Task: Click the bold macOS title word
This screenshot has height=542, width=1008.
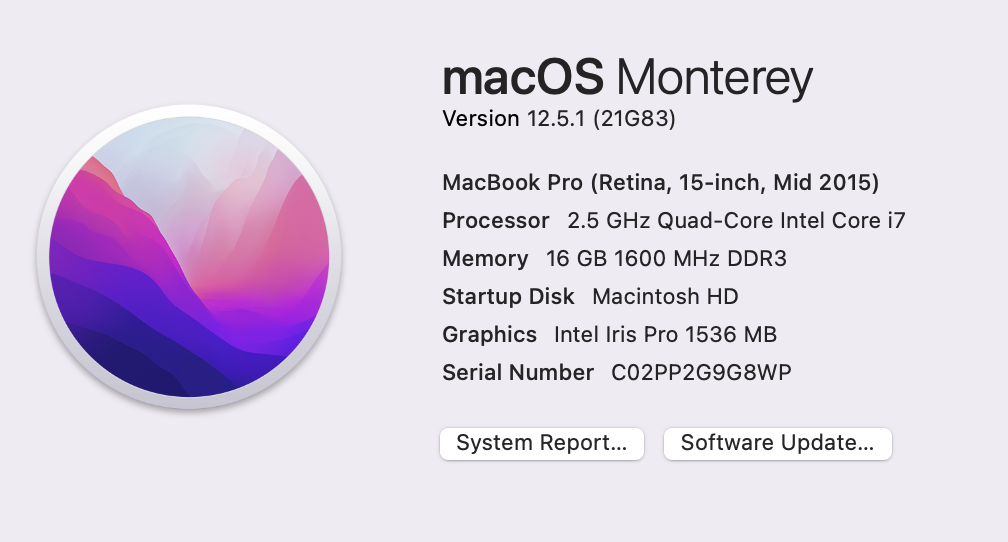Action: 523,77
